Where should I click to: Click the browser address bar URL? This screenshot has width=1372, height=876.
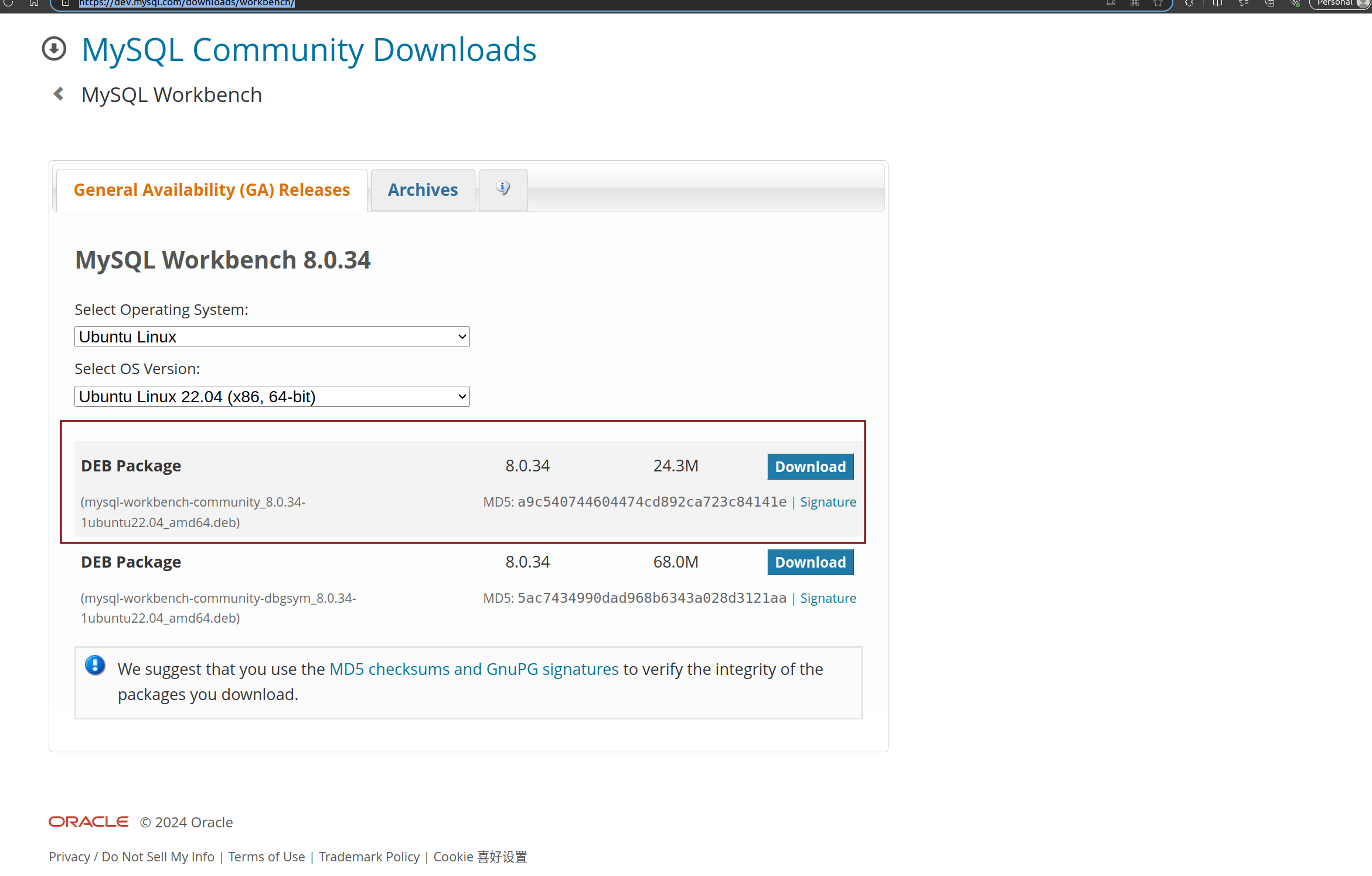click(x=186, y=4)
